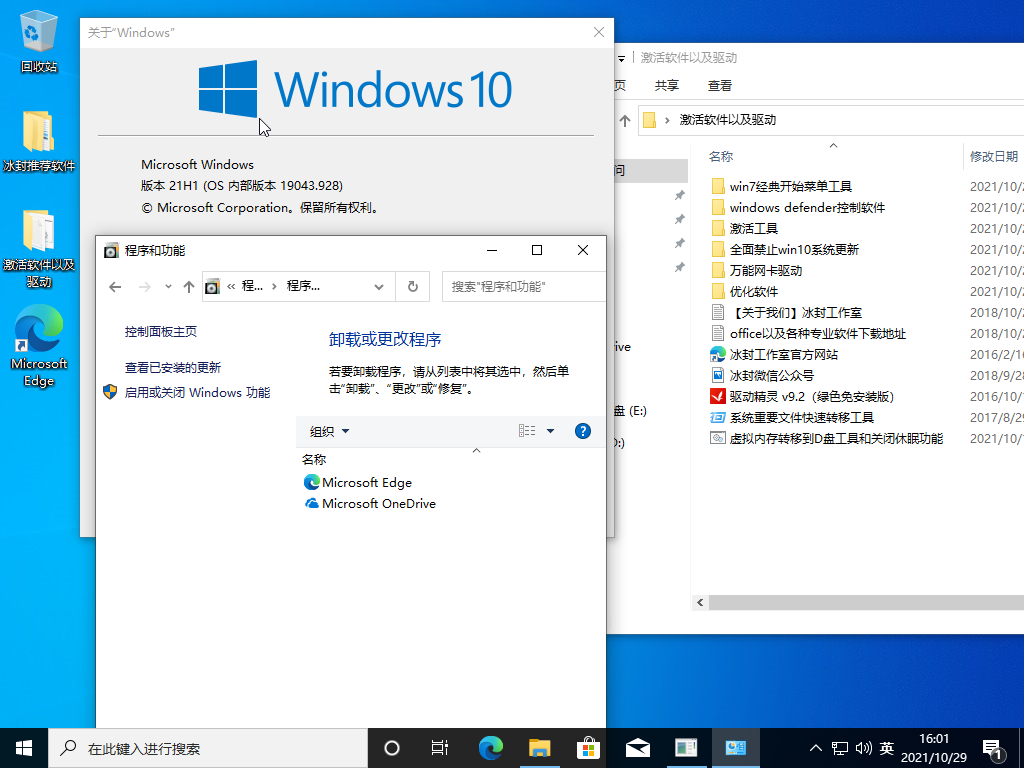Click 查看已安装的更新 link
The image size is (1024, 768).
(173, 368)
